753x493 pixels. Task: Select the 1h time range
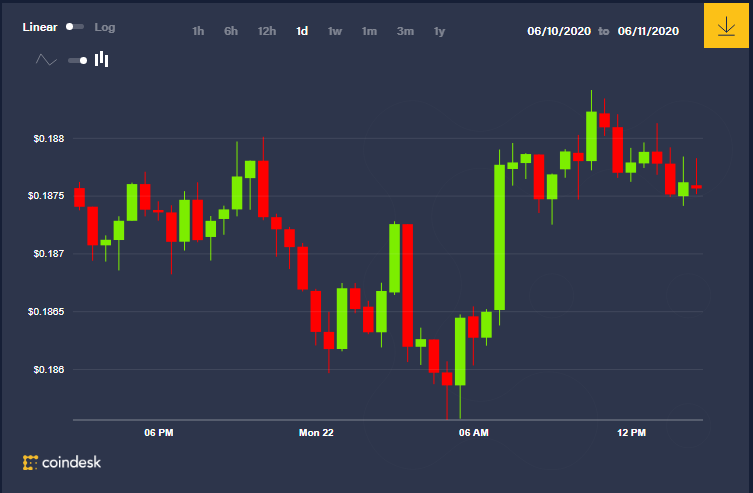click(198, 31)
